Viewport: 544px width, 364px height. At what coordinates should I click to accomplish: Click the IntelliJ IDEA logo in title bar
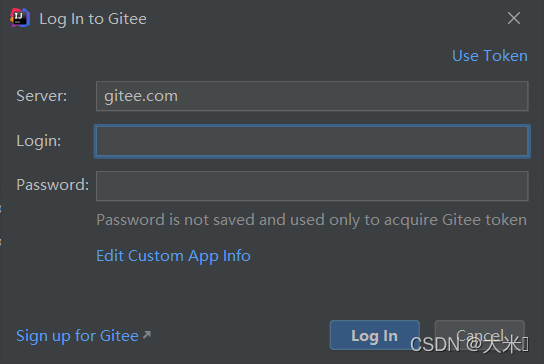(20, 18)
